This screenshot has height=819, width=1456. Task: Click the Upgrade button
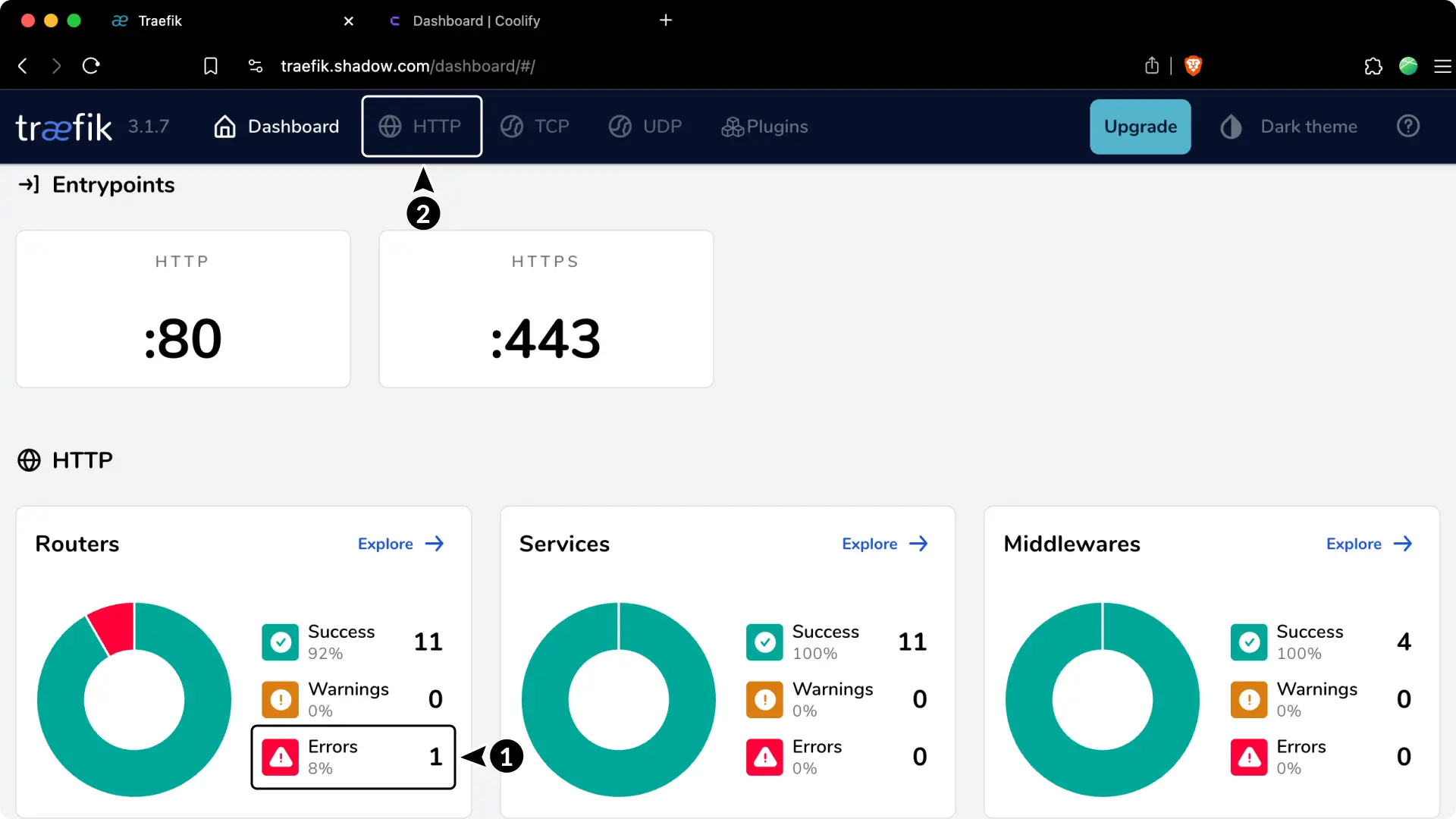point(1140,127)
